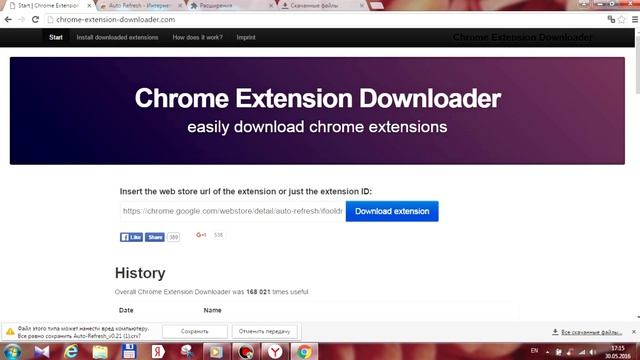The width and height of the screenshot is (640, 360).
Task: Click the browser forward arrow
Action: 22,20
